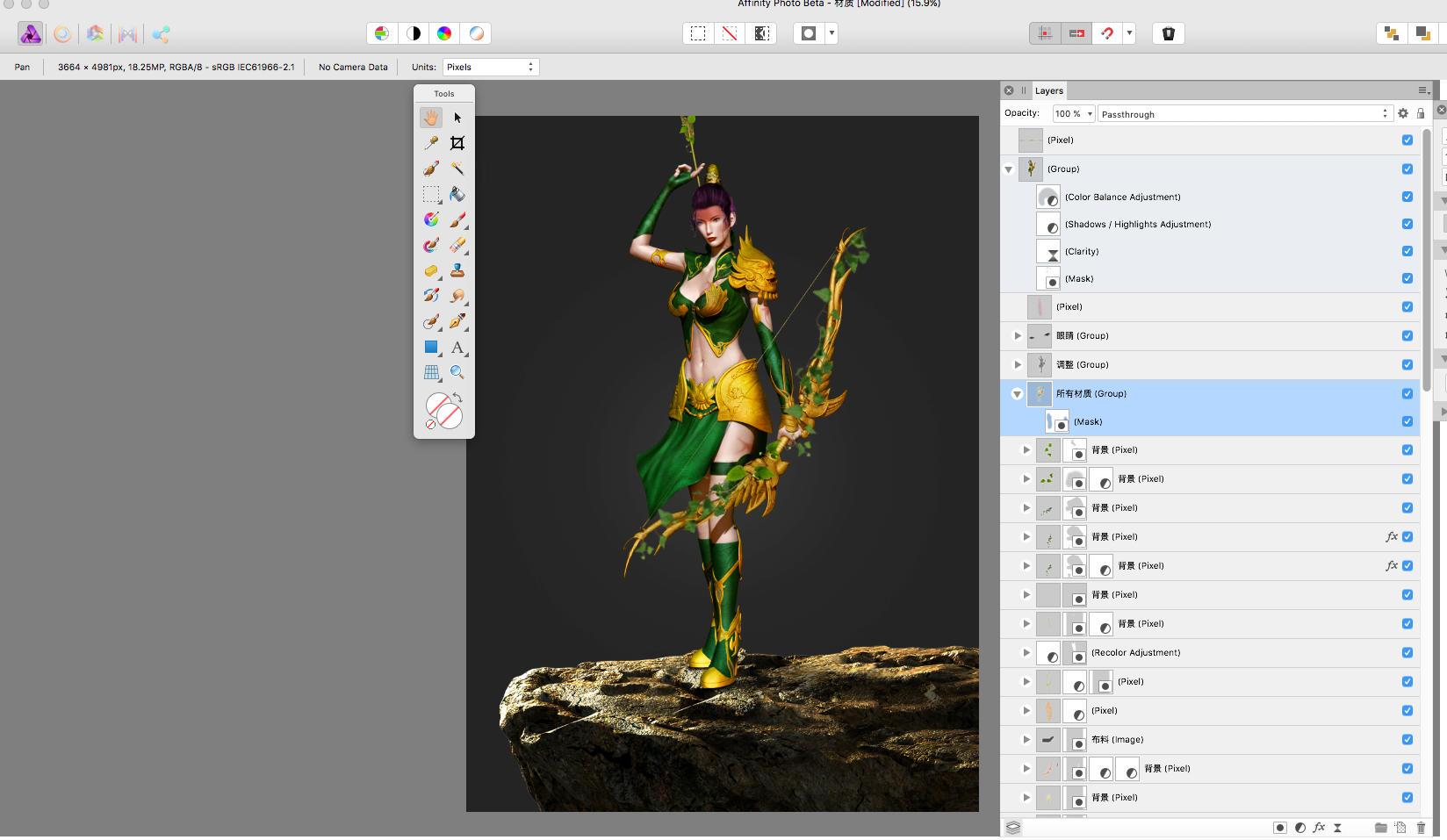Click the Layer Effects fx icon at bottom

[1319, 828]
